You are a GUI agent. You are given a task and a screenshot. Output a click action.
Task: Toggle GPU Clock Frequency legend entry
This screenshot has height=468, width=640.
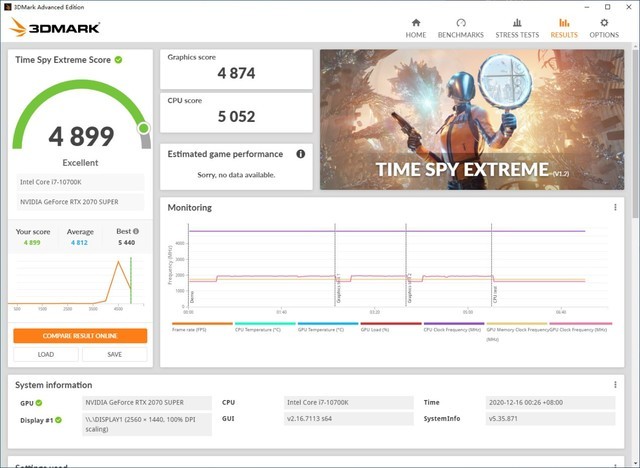(580, 327)
